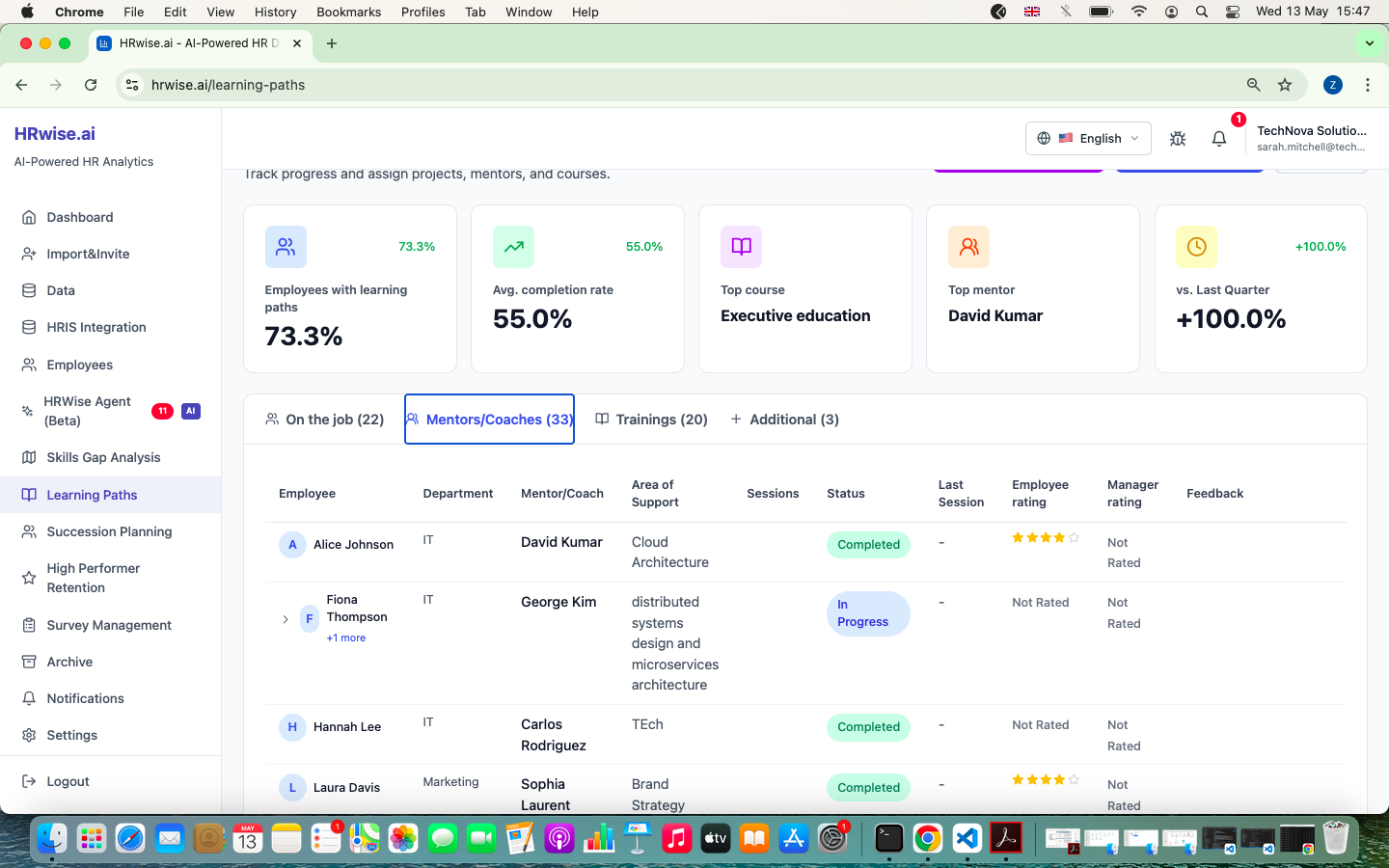The image size is (1389, 868).
Task: Switch to the On the job (22) tab
Action: point(324,420)
